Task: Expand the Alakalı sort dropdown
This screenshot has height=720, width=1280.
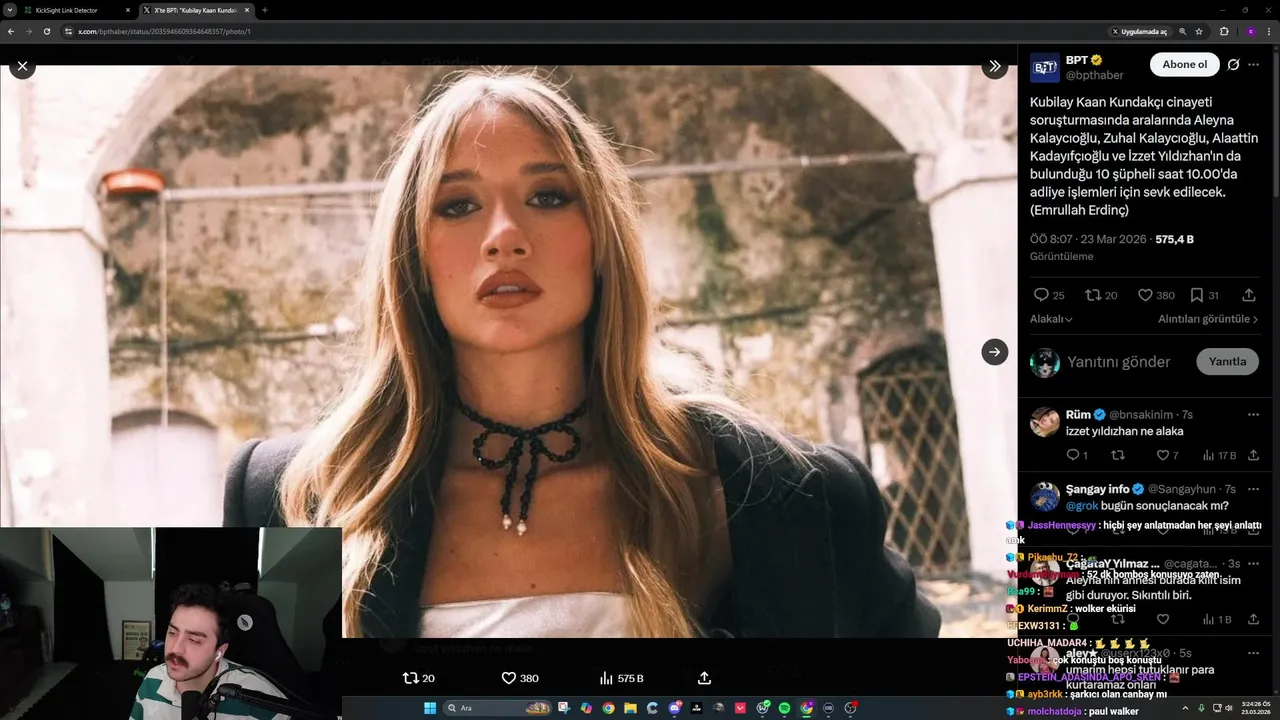Action: coord(1051,319)
